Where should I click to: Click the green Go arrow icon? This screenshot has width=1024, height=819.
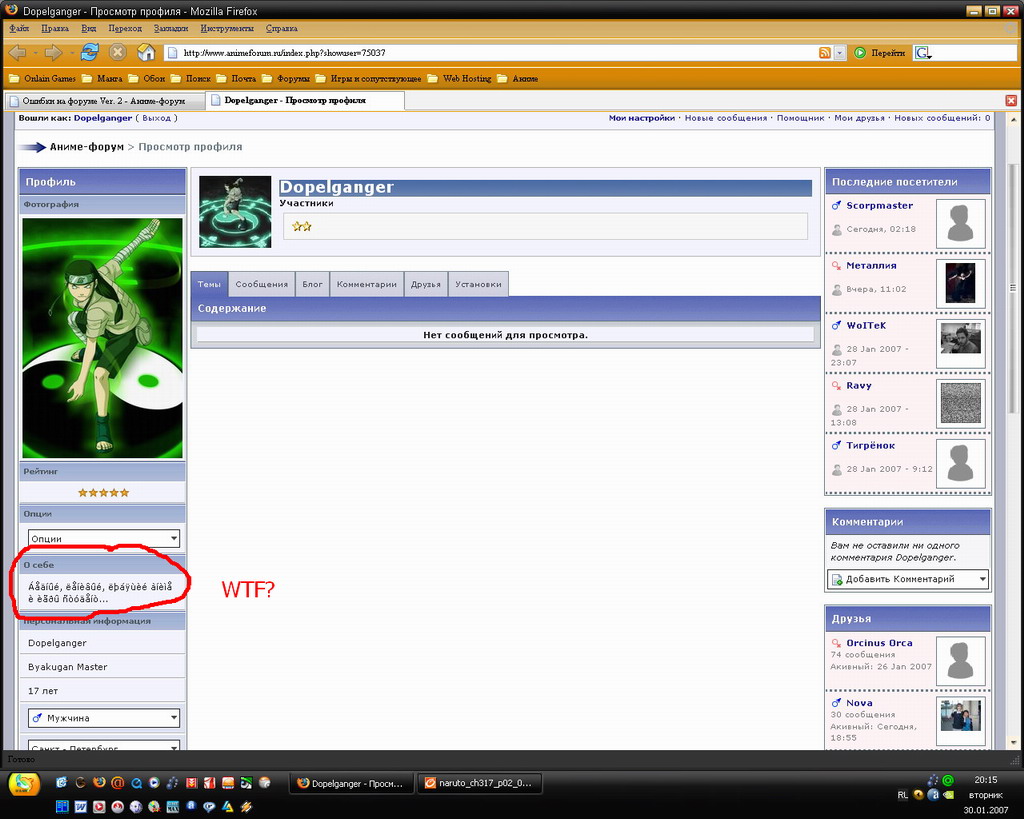point(860,53)
